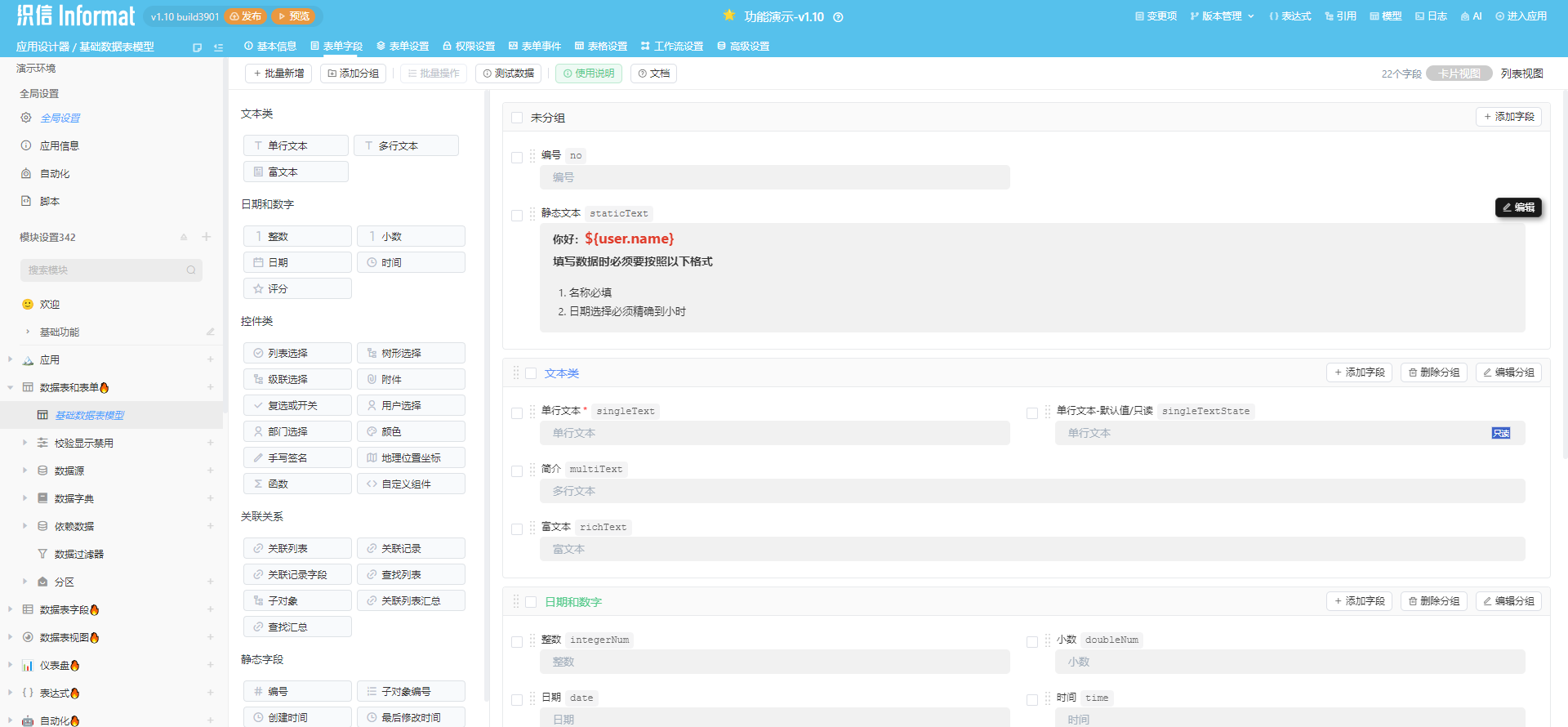Expand the 校验显示禁用 tree node

click(24, 443)
